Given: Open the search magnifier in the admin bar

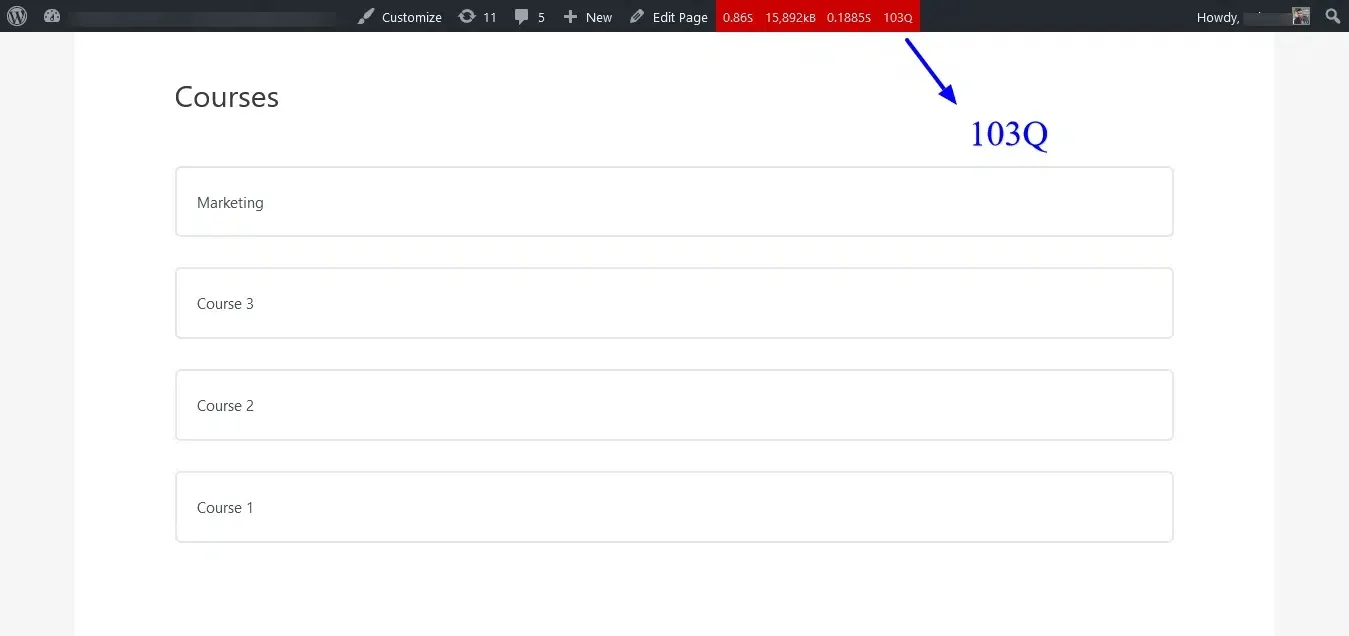Looking at the screenshot, I should 1332,16.
